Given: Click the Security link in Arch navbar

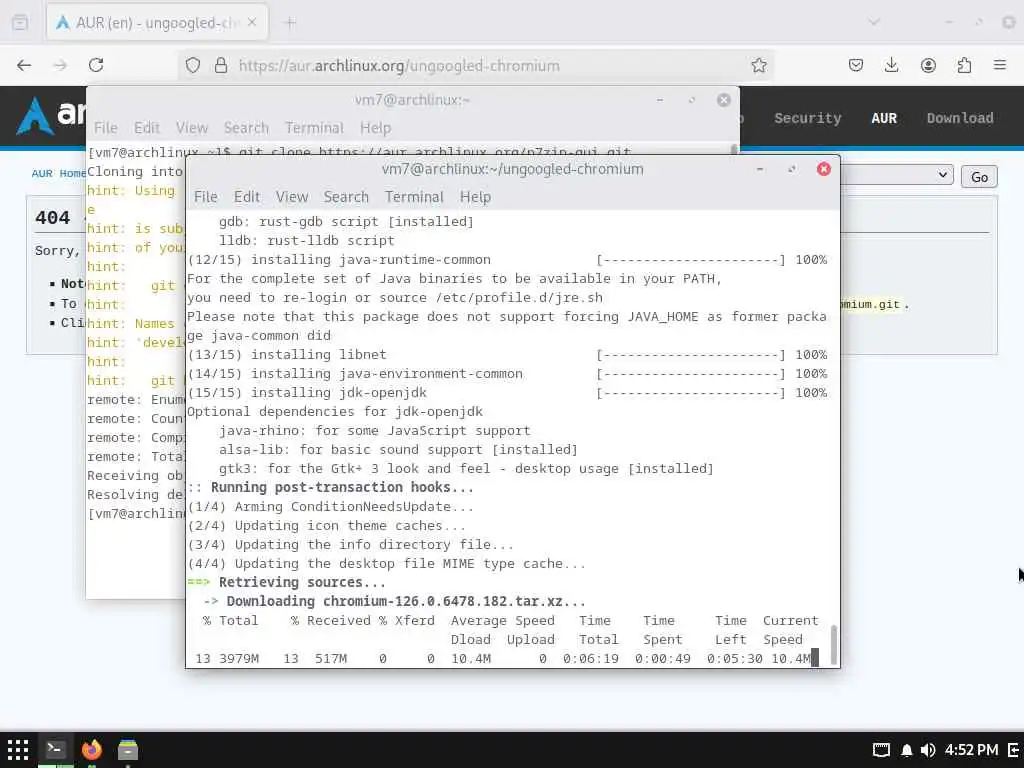Looking at the screenshot, I should click(x=807, y=118).
